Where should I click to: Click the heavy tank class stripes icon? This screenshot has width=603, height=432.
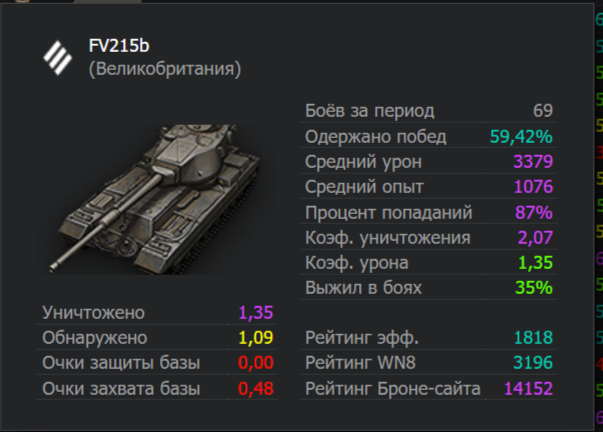coord(58,58)
